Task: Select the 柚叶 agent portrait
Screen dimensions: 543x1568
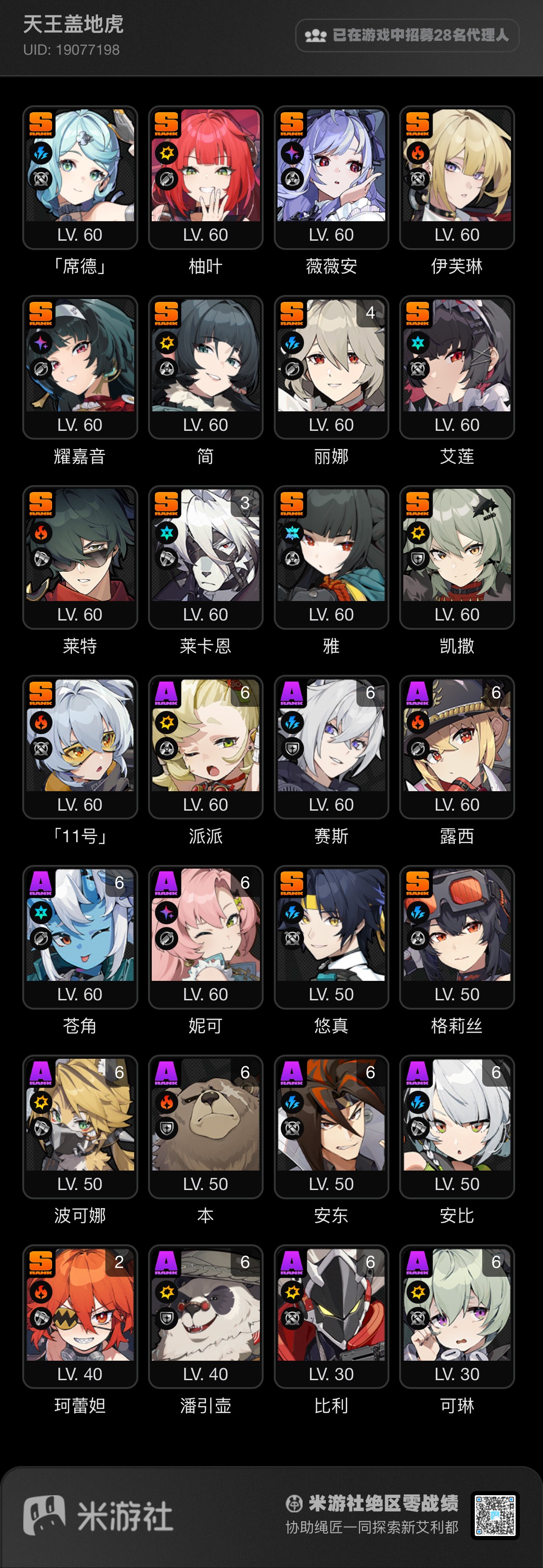Action: coord(206,166)
